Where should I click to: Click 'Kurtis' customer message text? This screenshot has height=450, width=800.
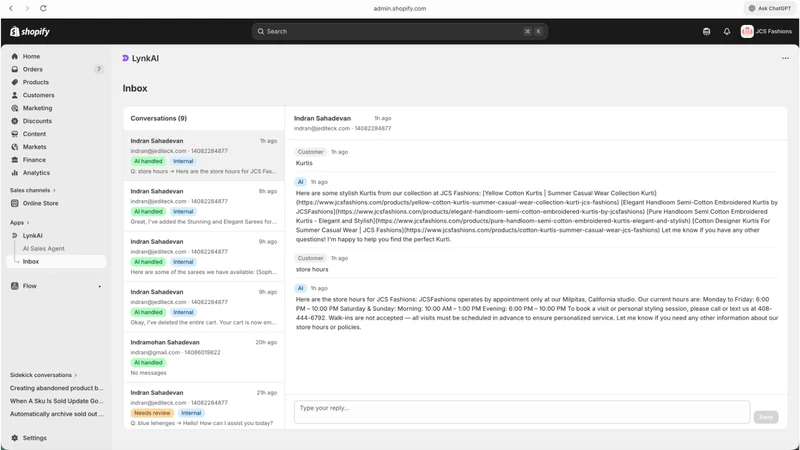point(304,163)
